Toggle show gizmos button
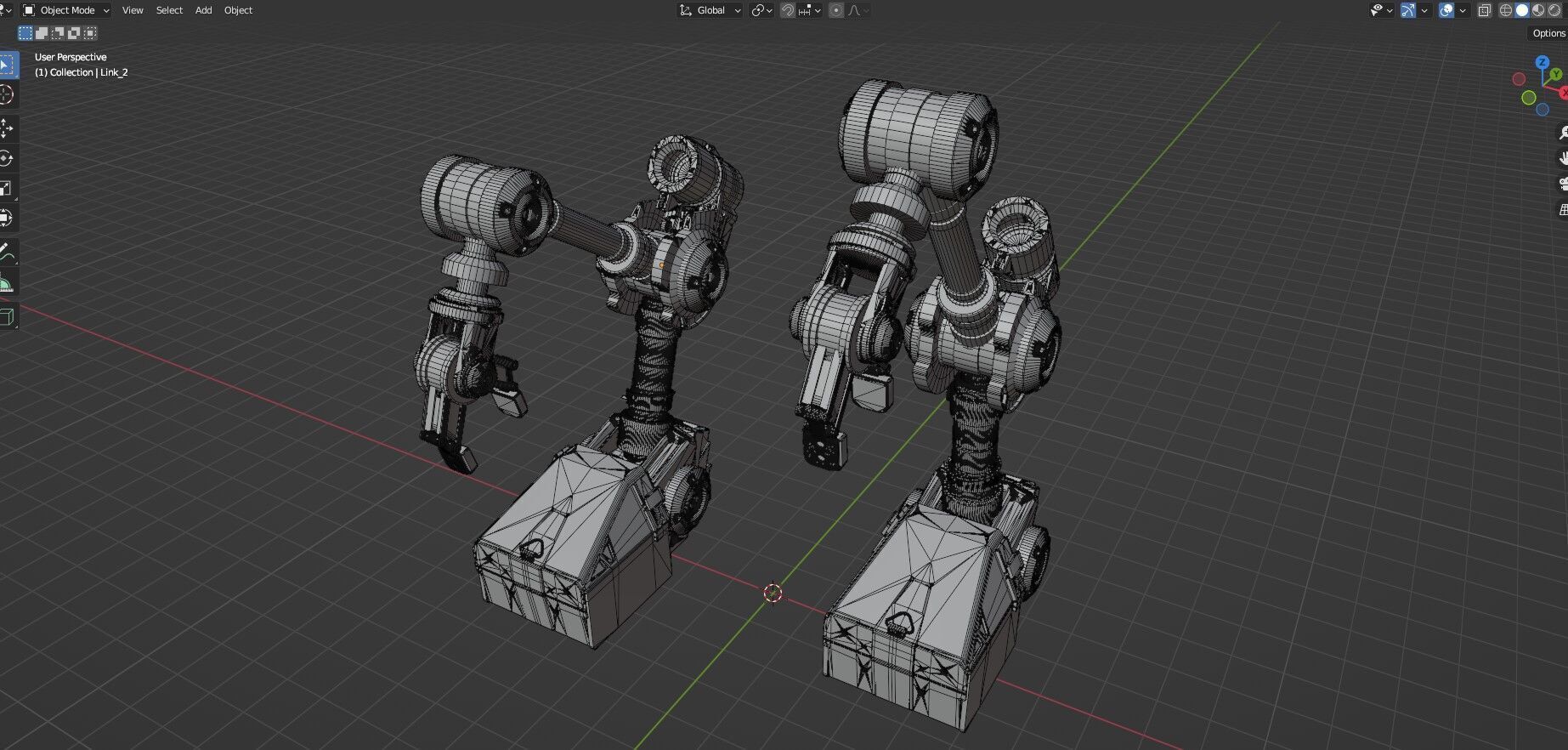 [x=1408, y=10]
